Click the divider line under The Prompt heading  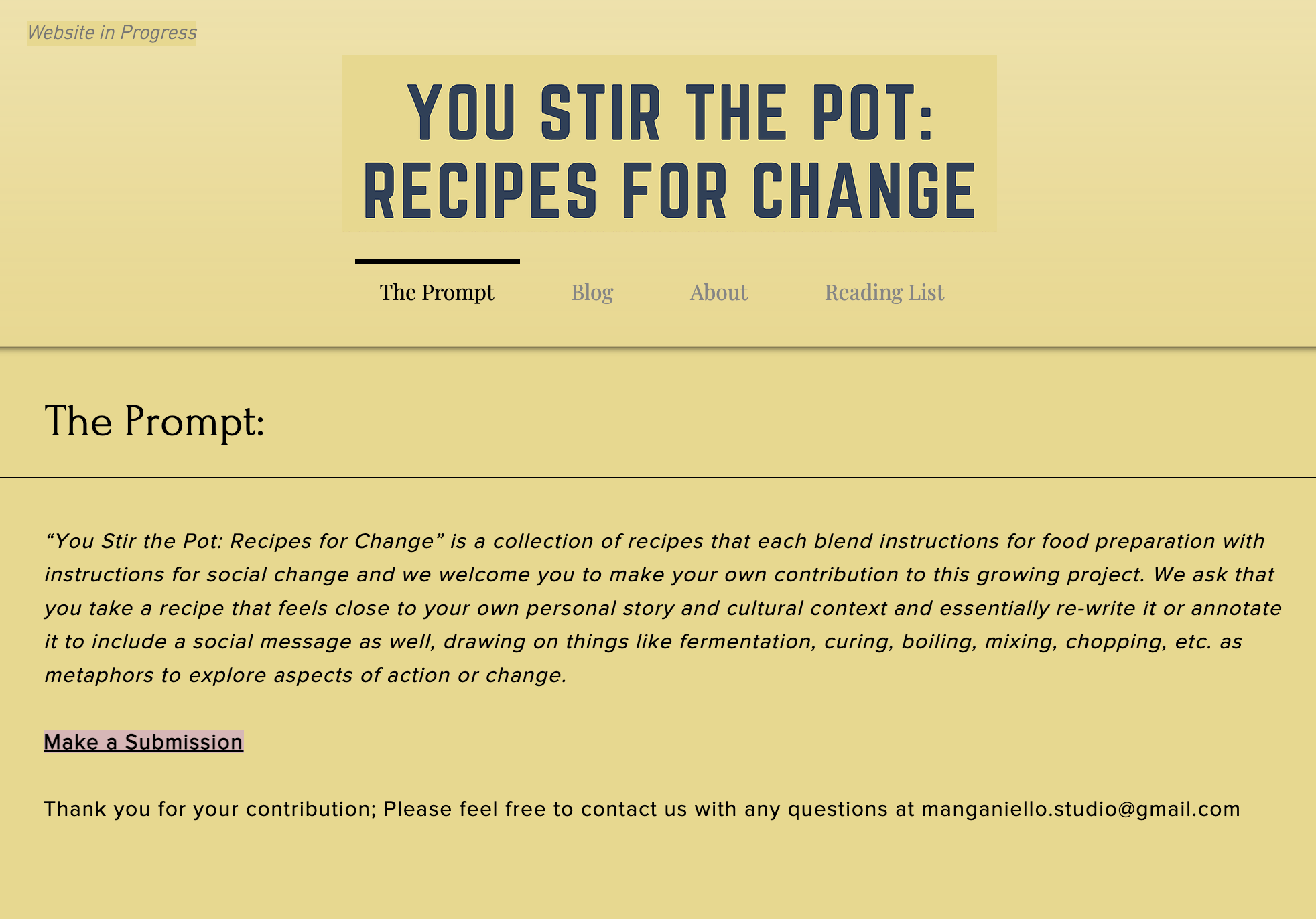[x=658, y=478]
